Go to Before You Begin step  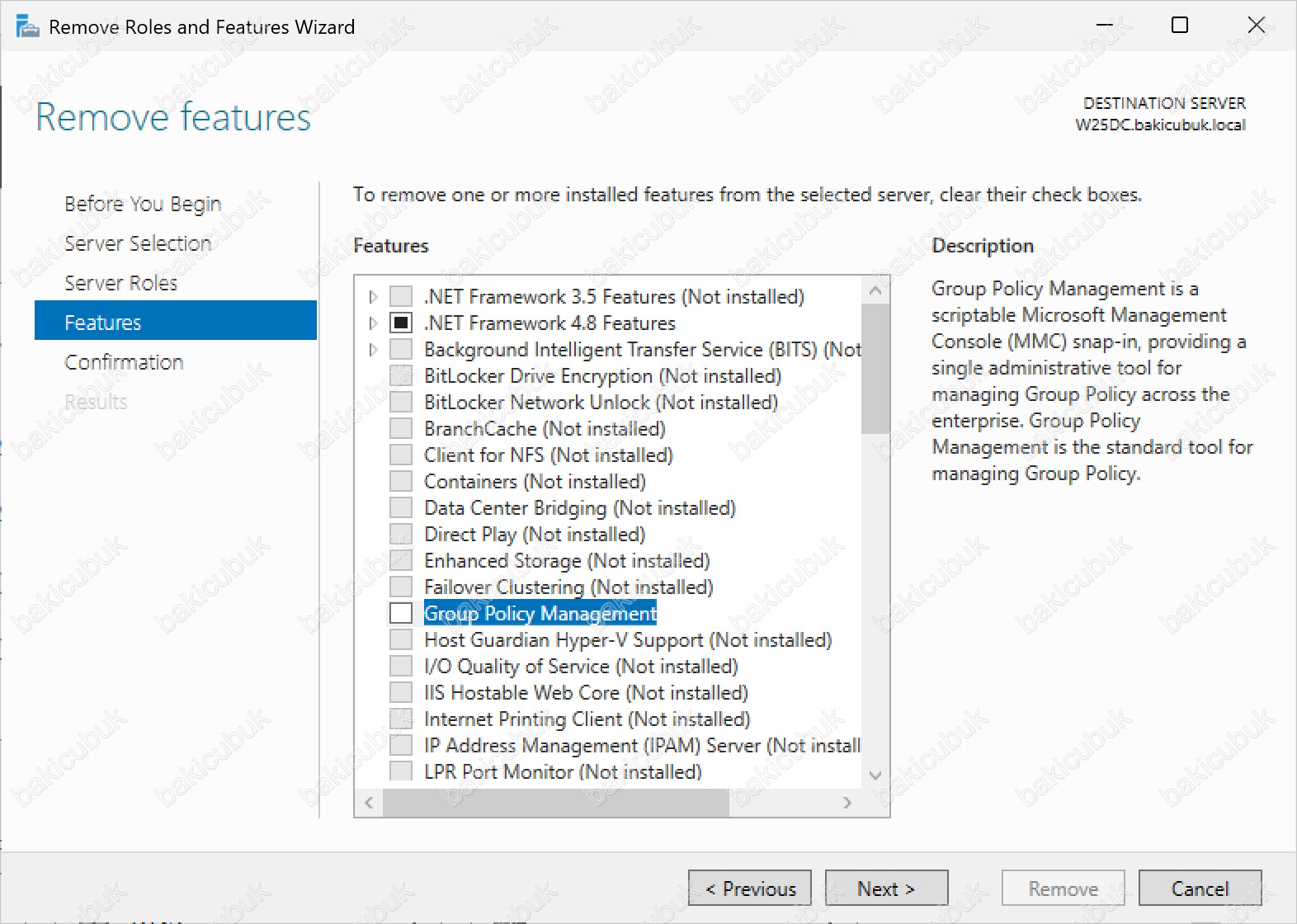[143, 204]
